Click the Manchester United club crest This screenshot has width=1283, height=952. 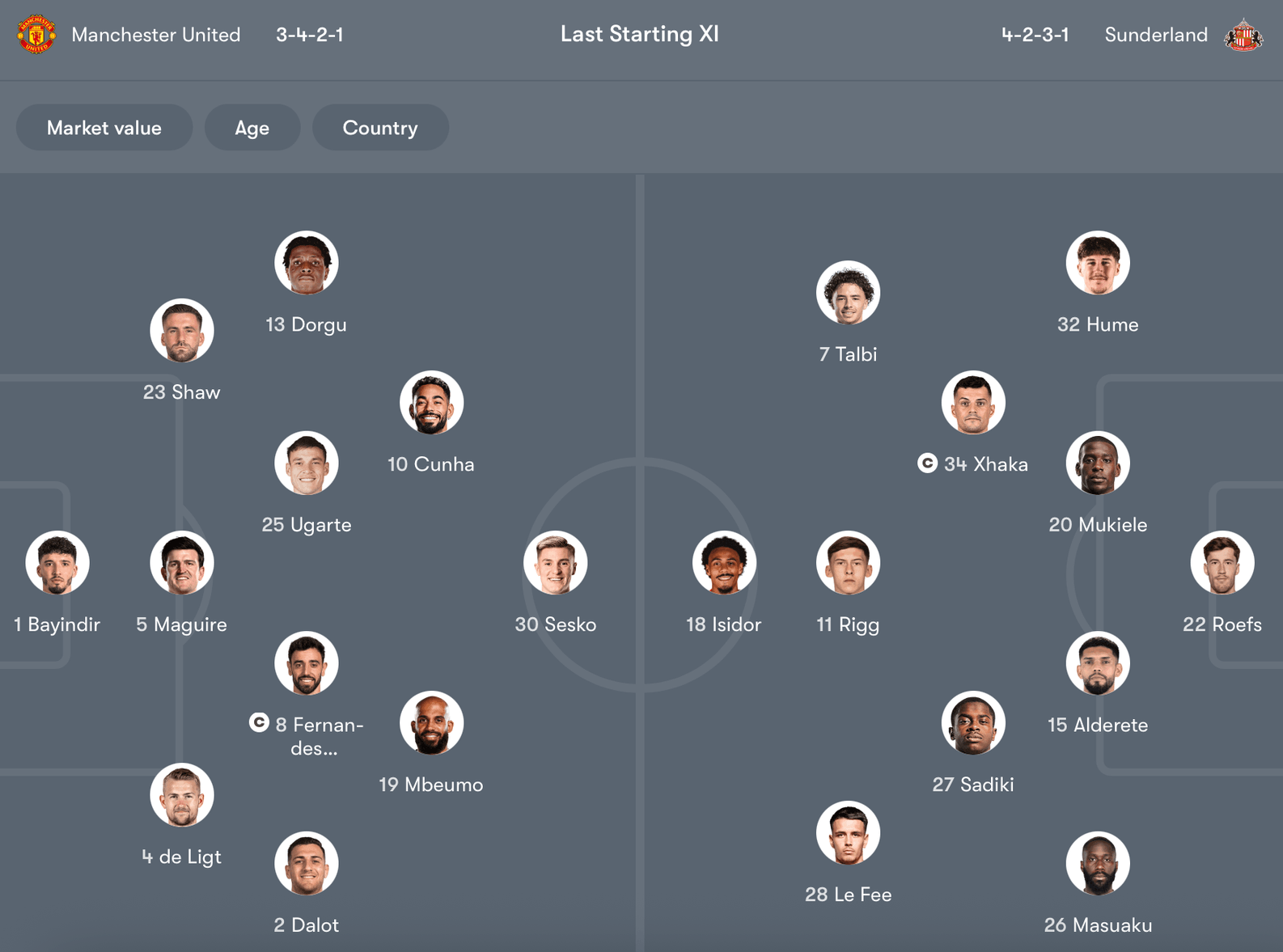pos(36,35)
